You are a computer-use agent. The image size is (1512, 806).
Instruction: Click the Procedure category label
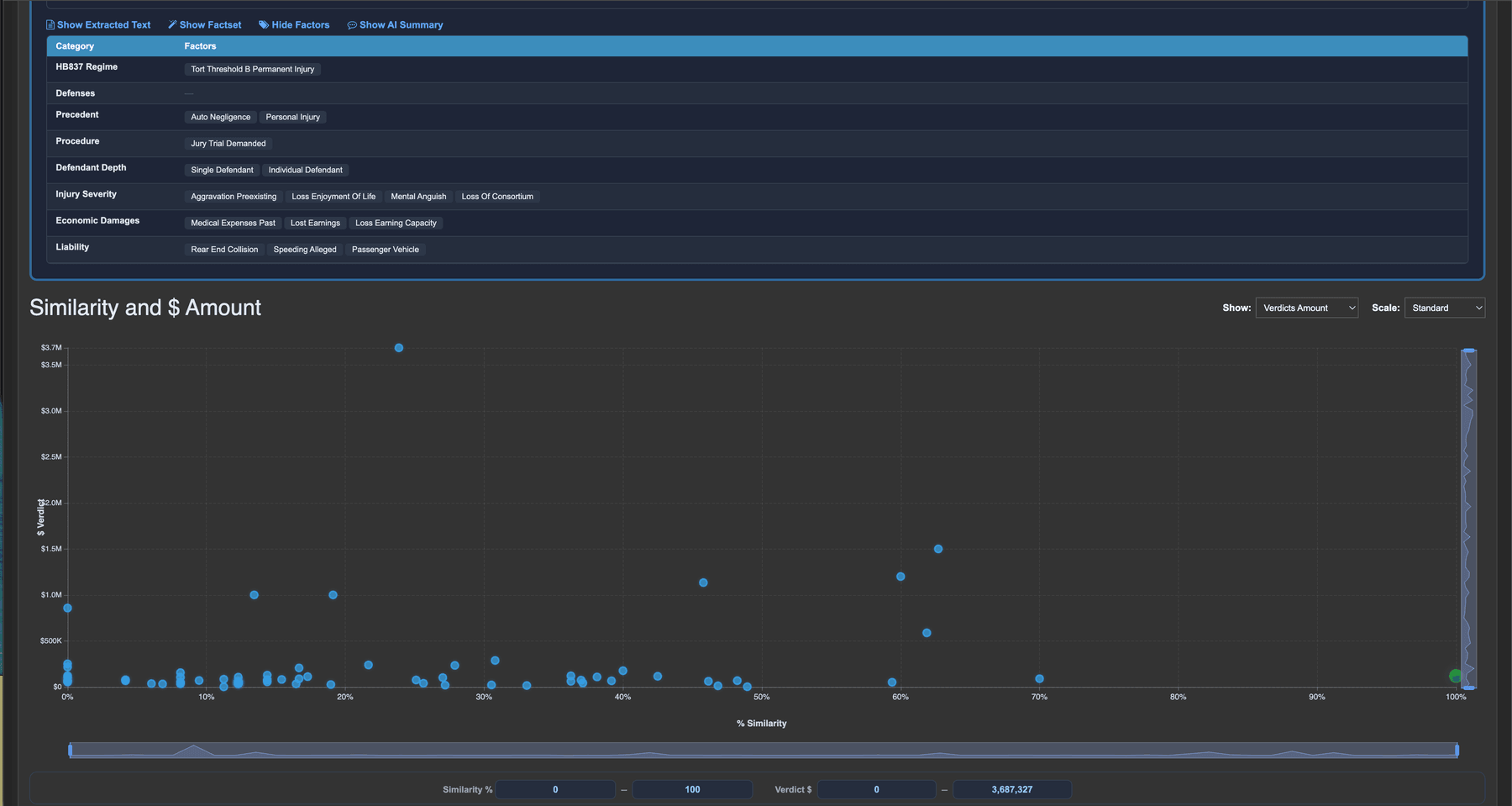pyautogui.click(x=77, y=141)
